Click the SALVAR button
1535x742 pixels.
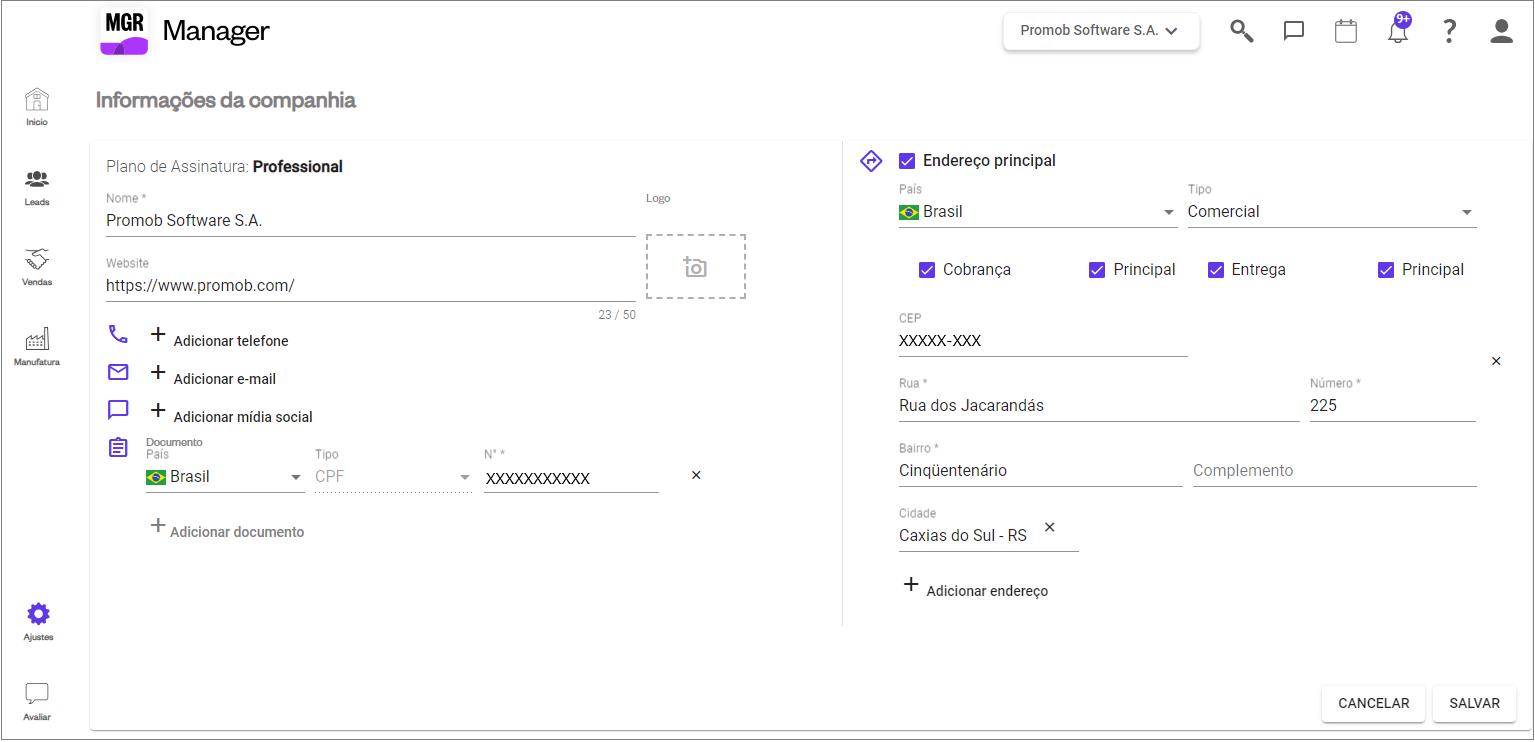(x=1474, y=703)
